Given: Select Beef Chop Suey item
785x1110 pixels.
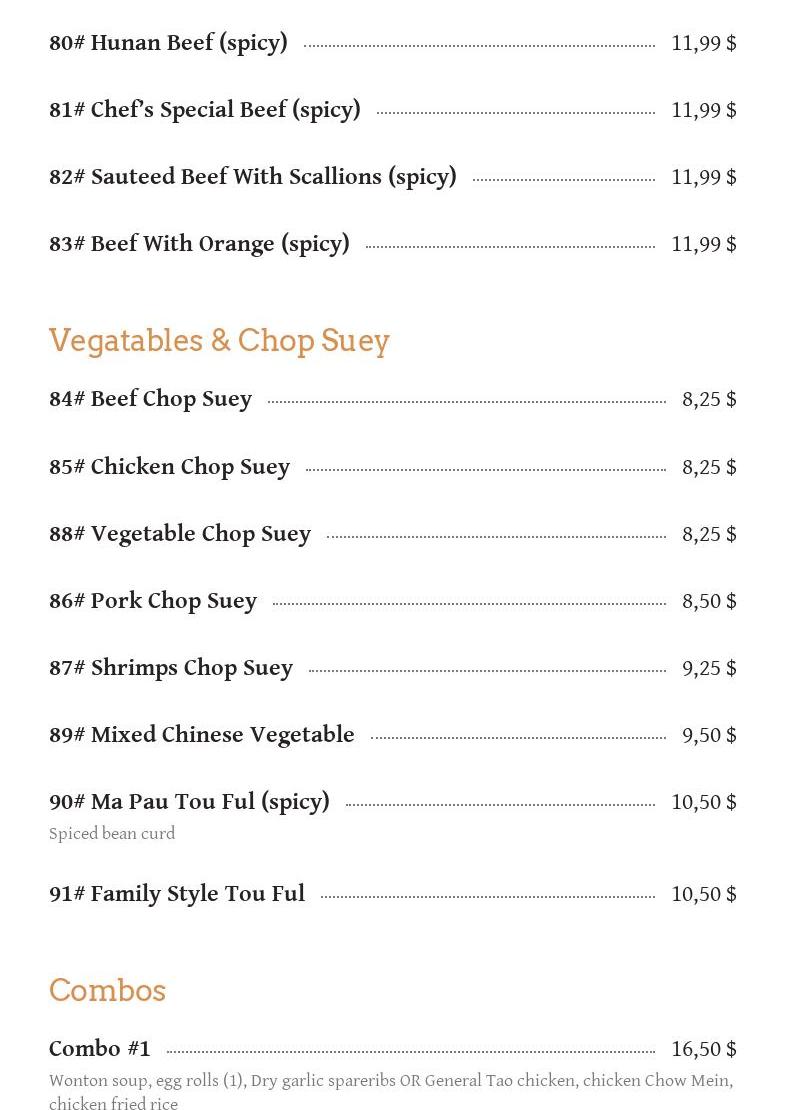Looking at the screenshot, I should tap(150, 399).
